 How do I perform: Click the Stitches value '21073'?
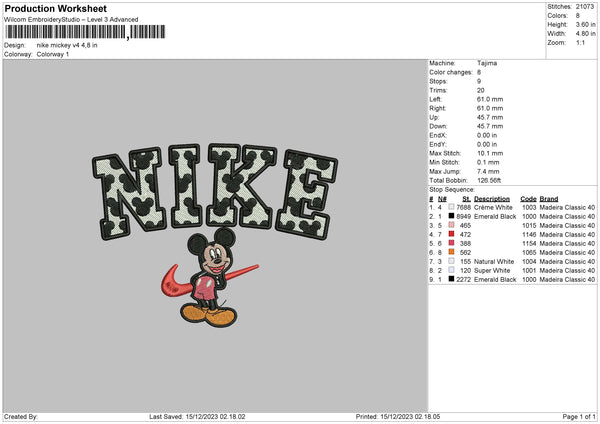coord(585,7)
